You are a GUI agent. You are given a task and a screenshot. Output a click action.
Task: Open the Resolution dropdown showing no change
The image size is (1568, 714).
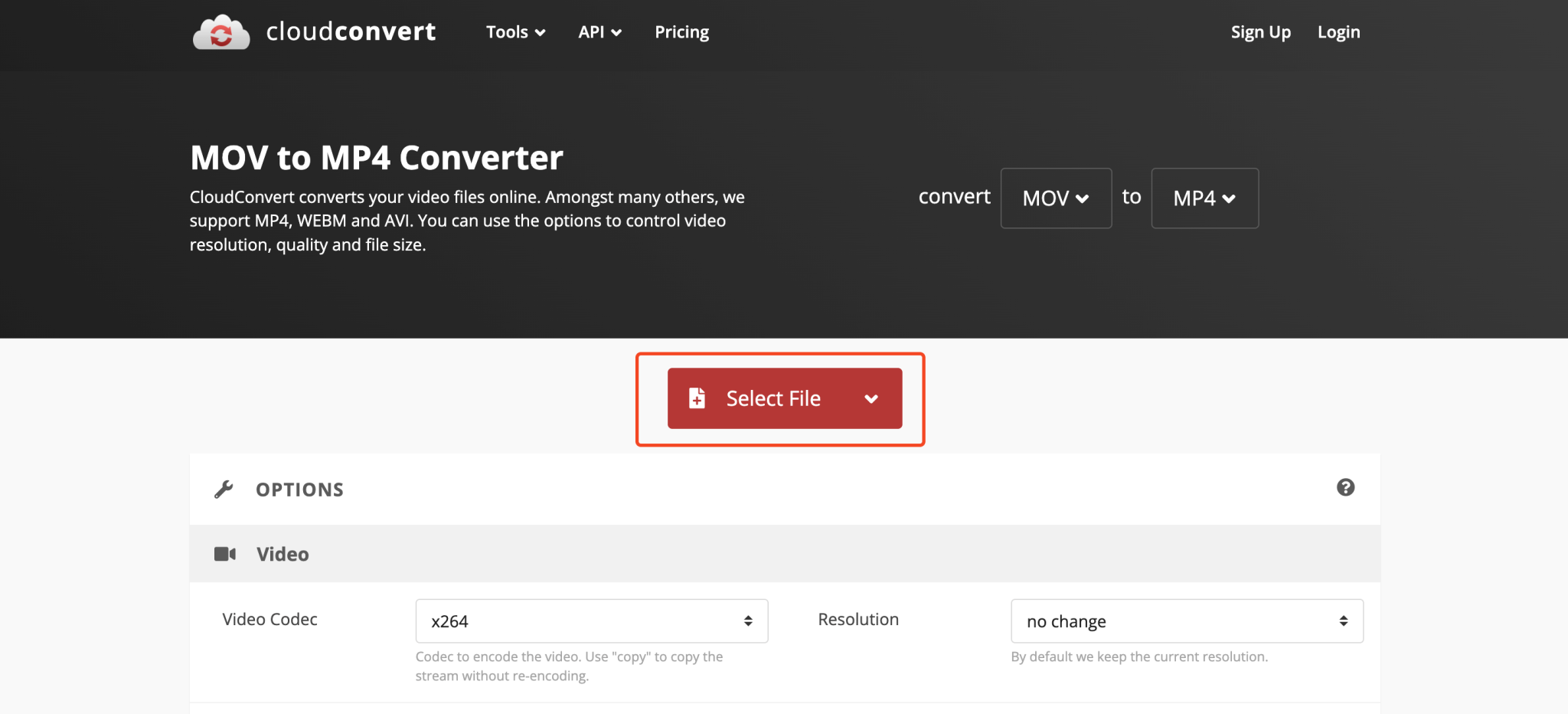(1186, 621)
